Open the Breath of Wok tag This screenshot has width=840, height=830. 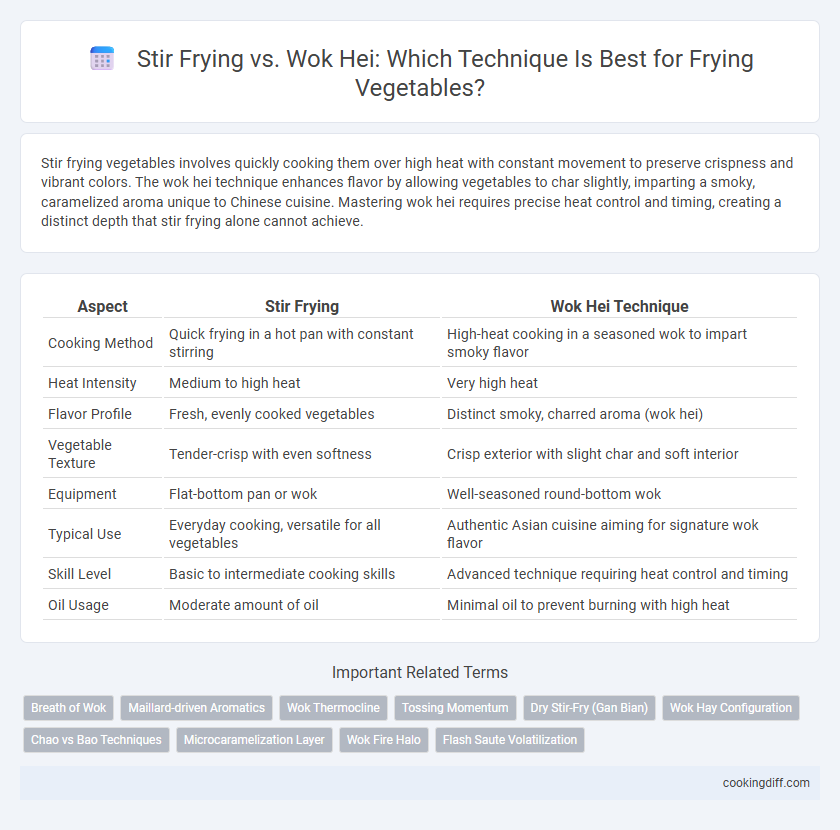click(69, 708)
